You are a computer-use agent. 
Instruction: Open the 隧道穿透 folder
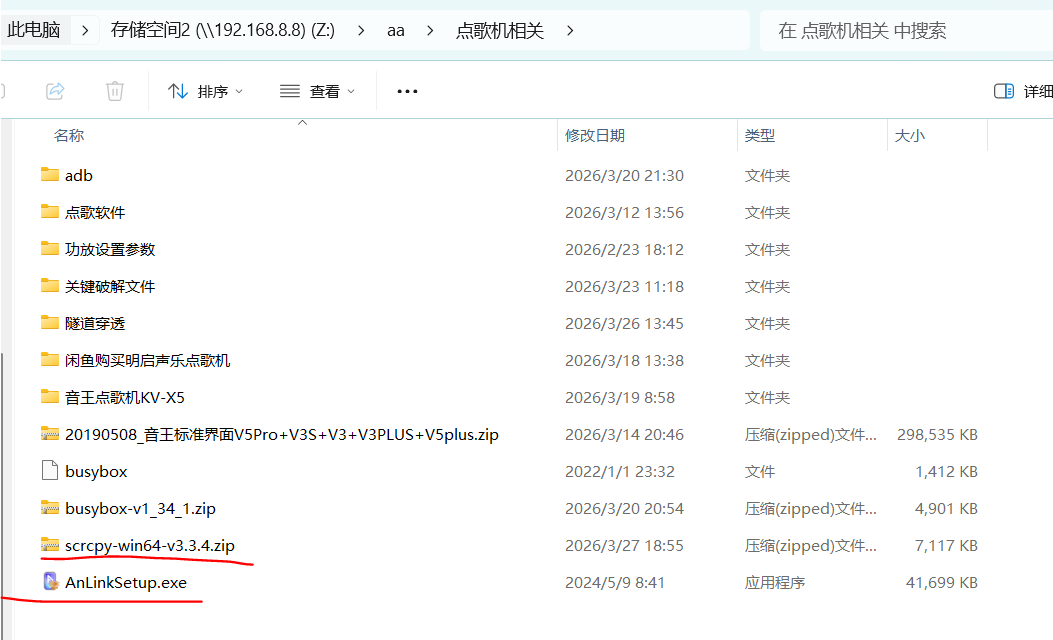click(x=90, y=323)
